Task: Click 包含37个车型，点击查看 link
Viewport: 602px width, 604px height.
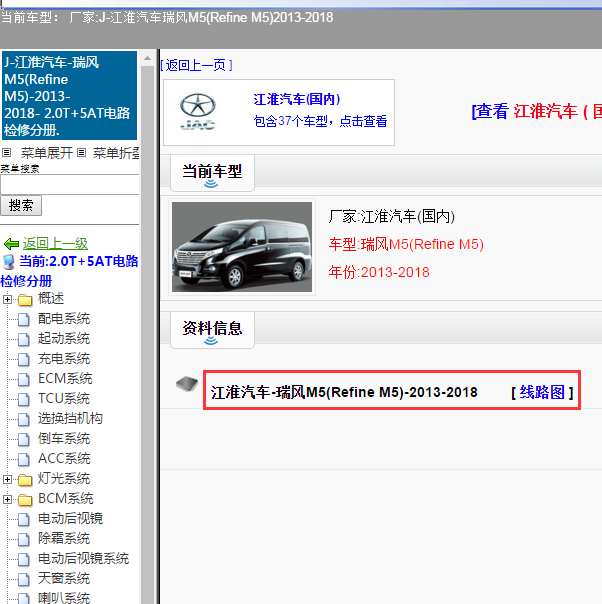Action: click(320, 121)
